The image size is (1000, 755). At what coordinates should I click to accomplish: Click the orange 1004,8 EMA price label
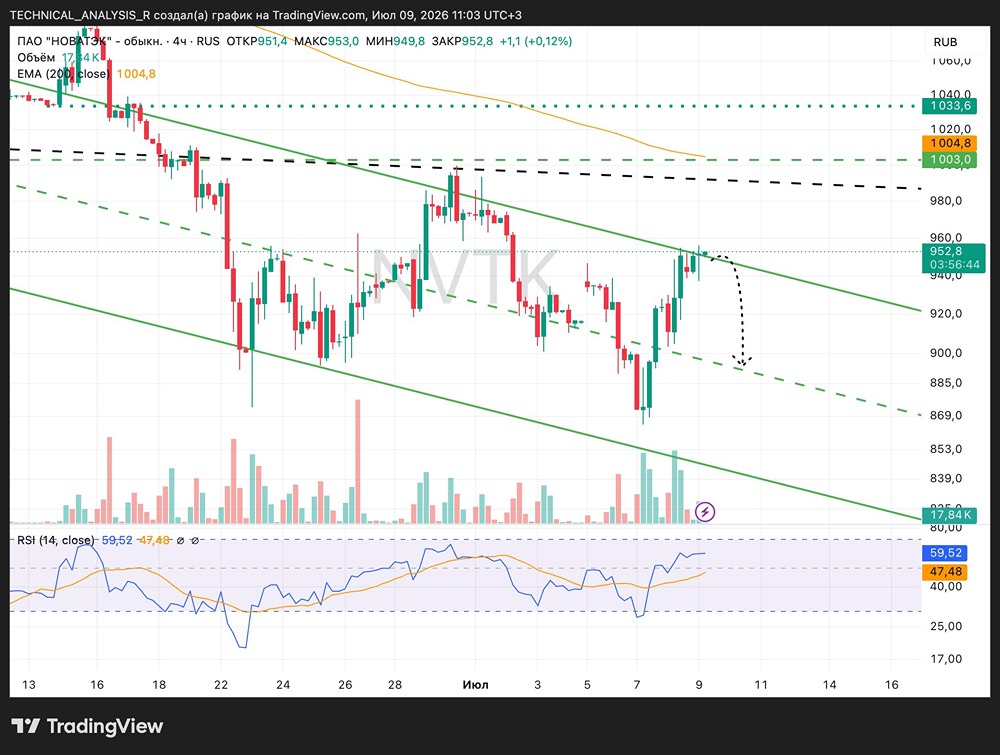pyautogui.click(x=950, y=143)
